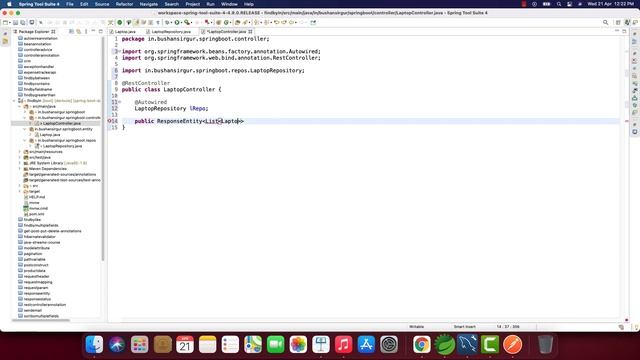
Task: Collapse the springboot.repos package node
Action: pos(25,141)
